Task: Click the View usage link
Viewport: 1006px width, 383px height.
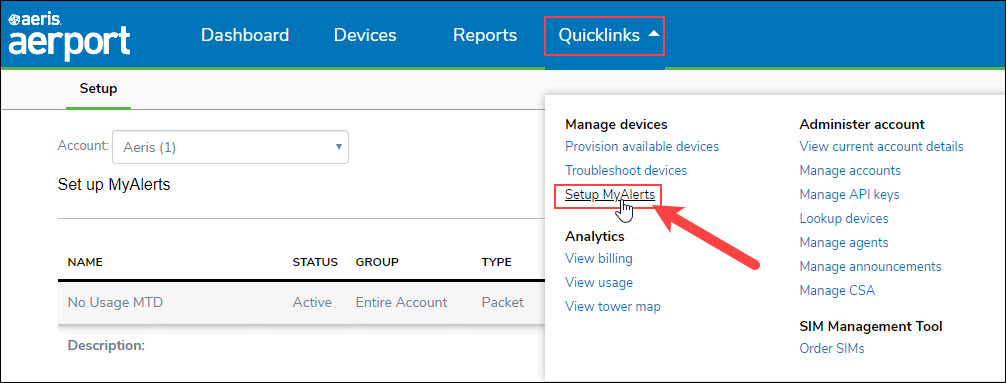Action: 599,282
